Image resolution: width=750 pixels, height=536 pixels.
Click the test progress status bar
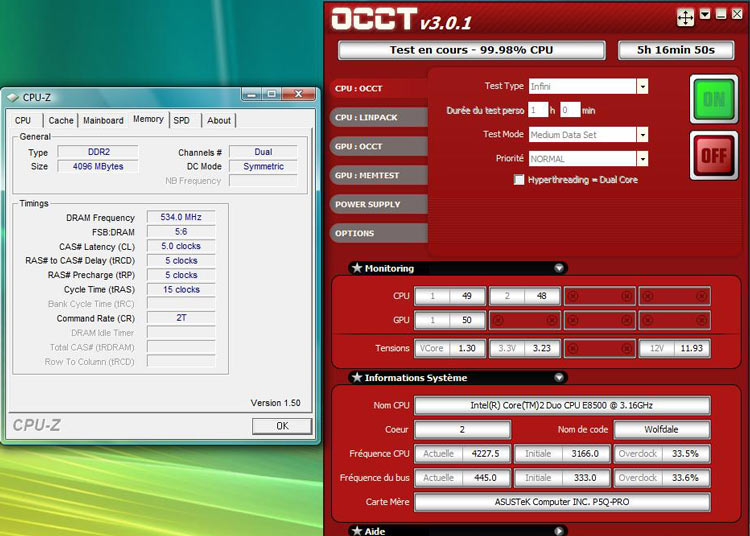pyautogui.click(x=472, y=50)
